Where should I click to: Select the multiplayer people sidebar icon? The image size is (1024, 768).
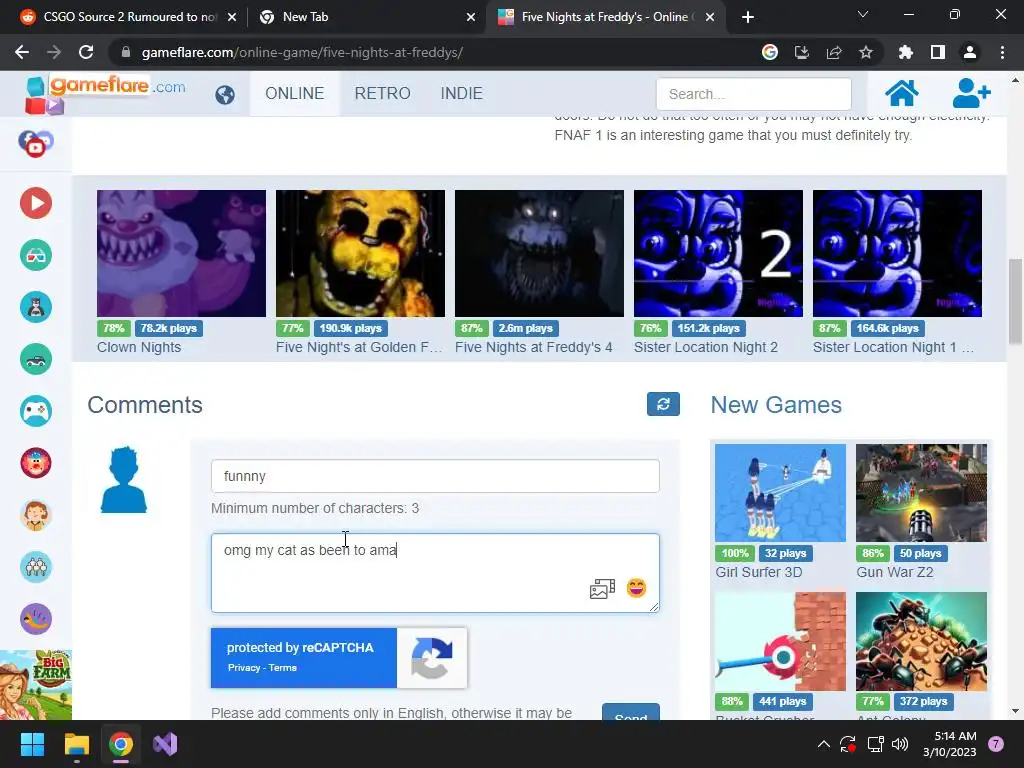pyautogui.click(x=36, y=567)
